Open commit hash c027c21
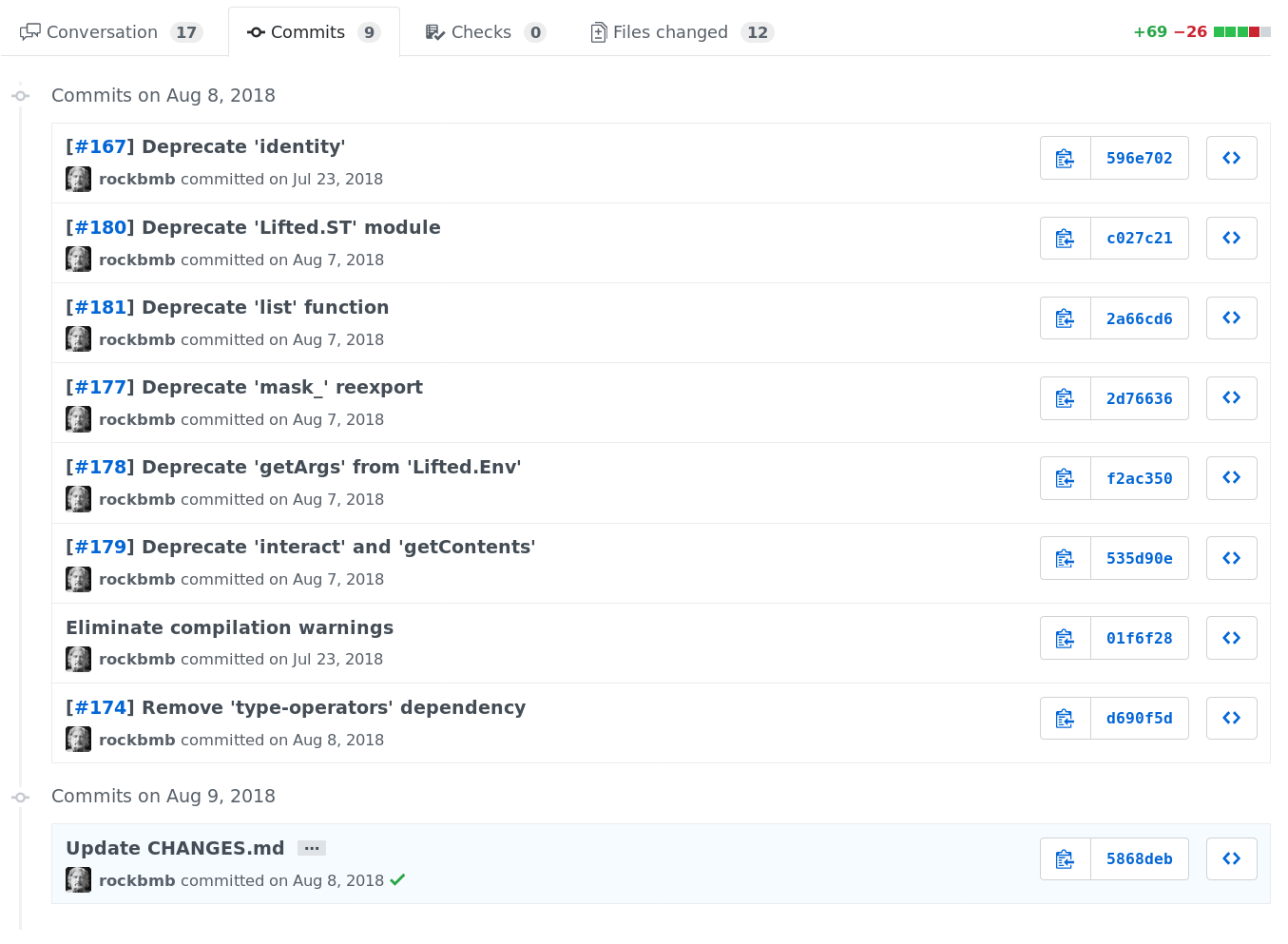 coord(1140,238)
